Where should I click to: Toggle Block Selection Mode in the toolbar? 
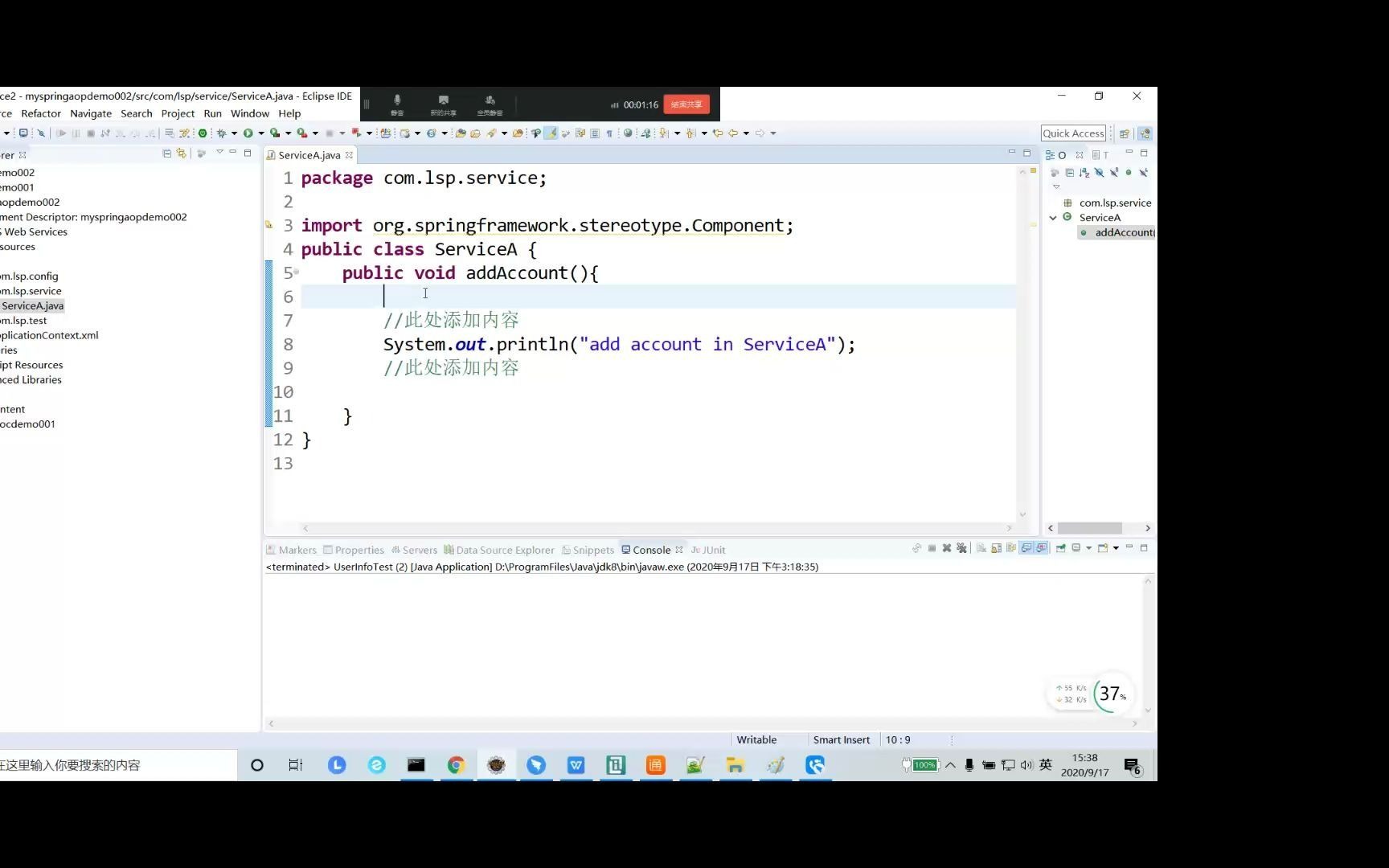pyautogui.click(x=594, y=133)
